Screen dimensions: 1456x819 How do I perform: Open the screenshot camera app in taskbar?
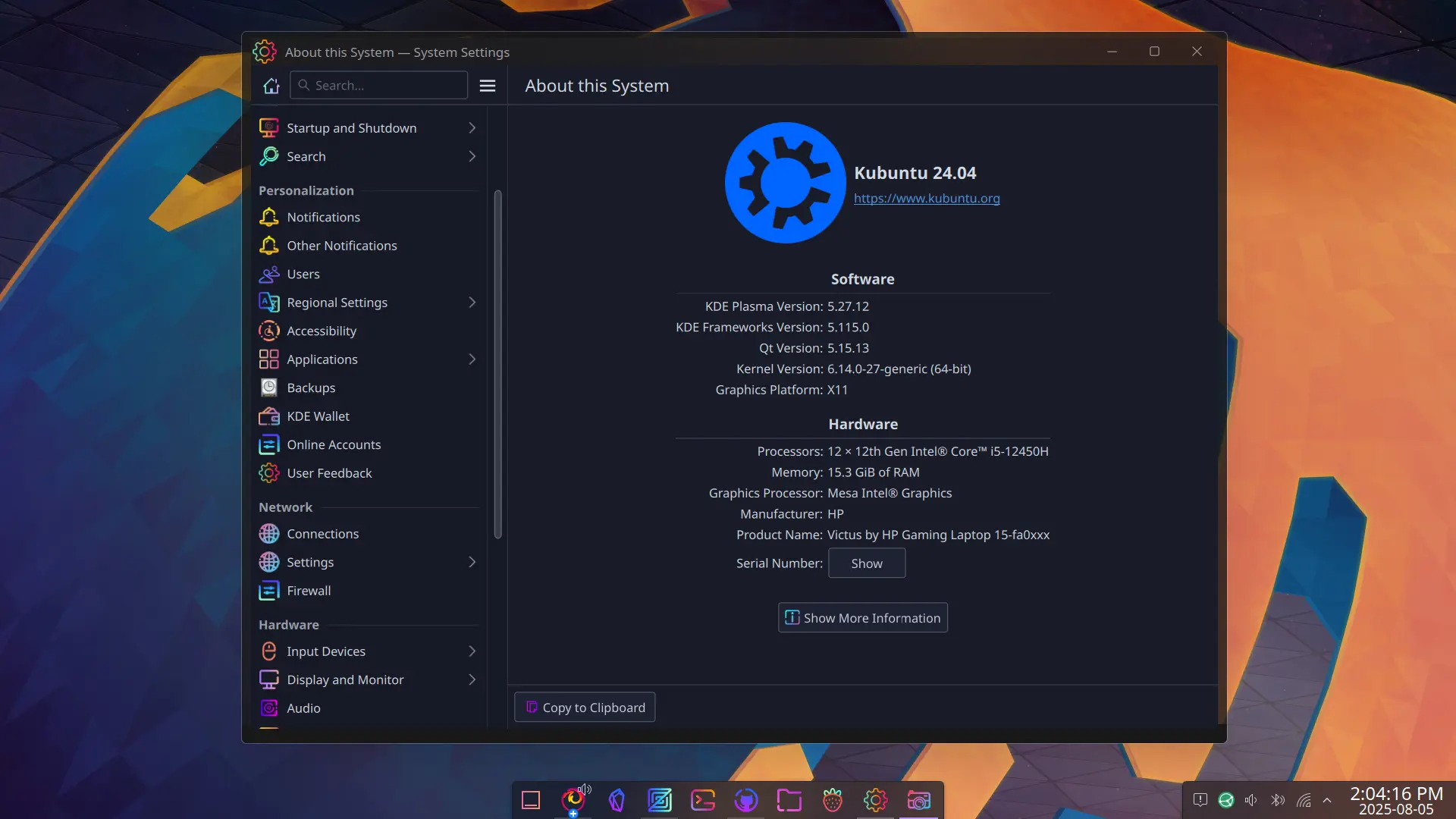pyautogui.click(x=918, y=800)
